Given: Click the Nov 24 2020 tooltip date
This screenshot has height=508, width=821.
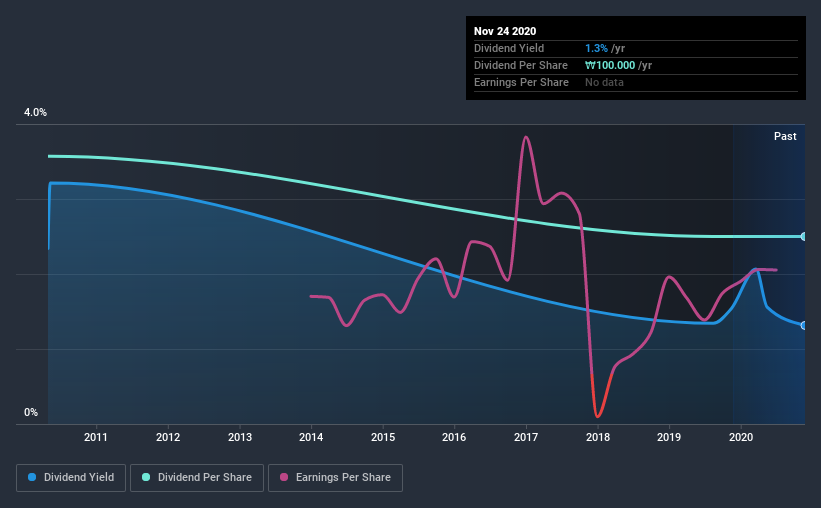Looking at the screenshot, I should [x=505, y=31].
